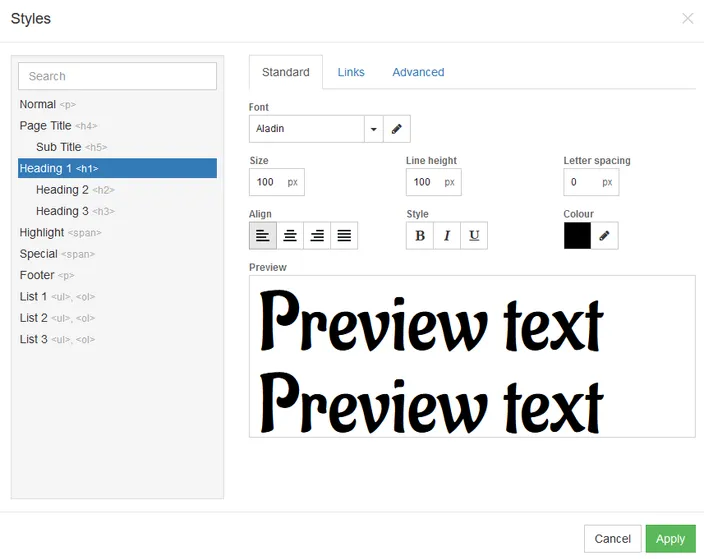Image resolution: width=704 pixels, height=559 pixels.
Task: Switch to the Links tab
Action: 351,72
